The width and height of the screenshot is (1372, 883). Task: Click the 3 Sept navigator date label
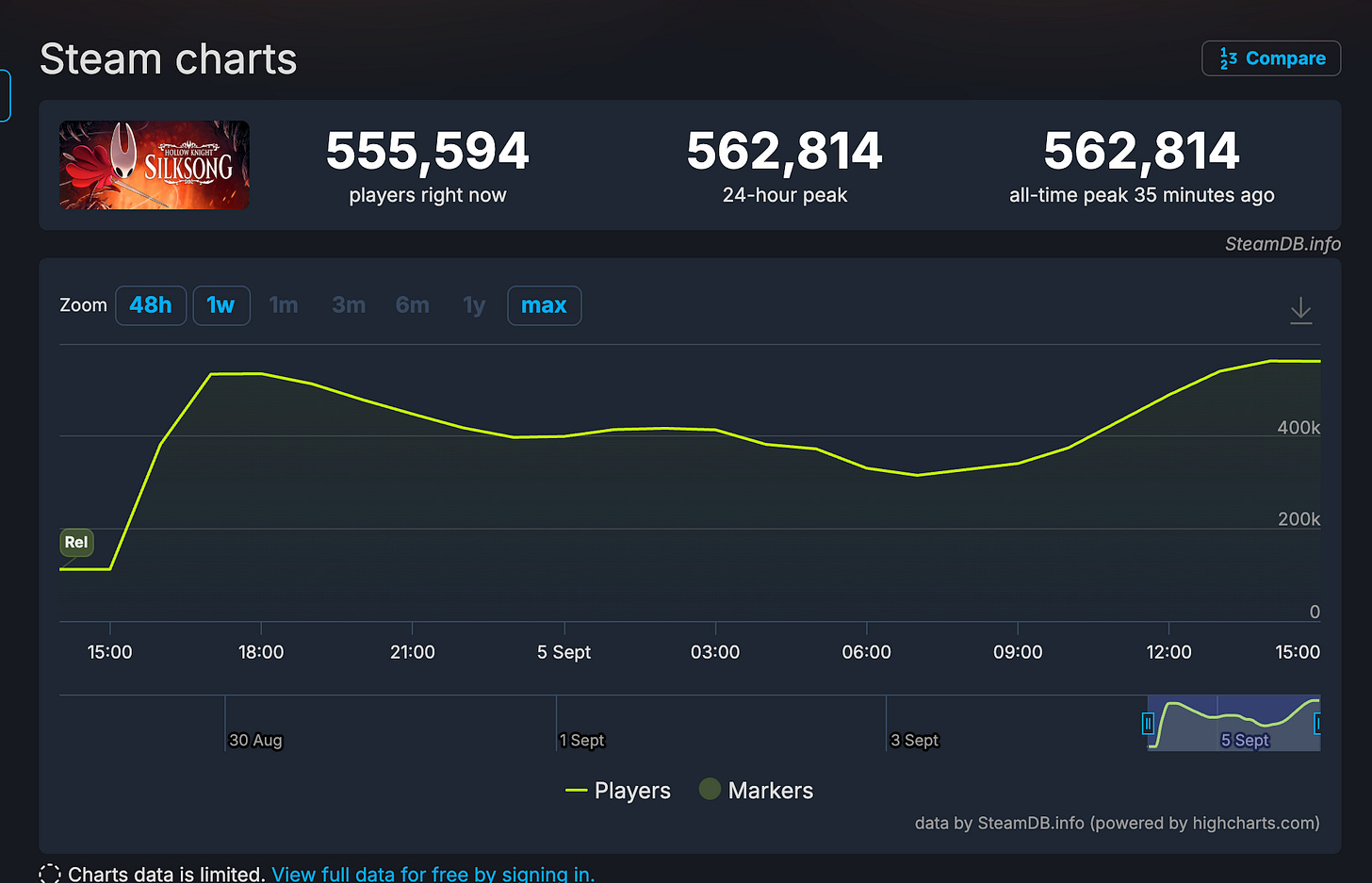coord(914,741)
